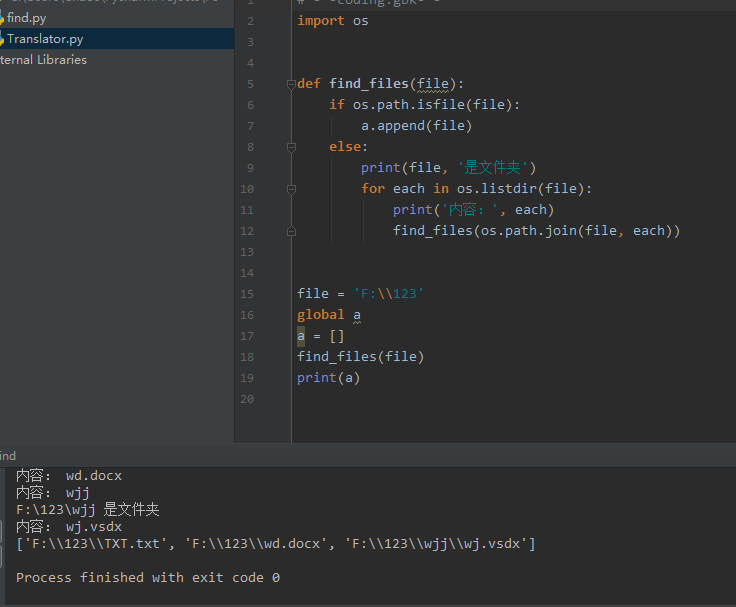Screen dimensions: 736x607
Task: Open find.py in the project tree
Action: point(26,18)
